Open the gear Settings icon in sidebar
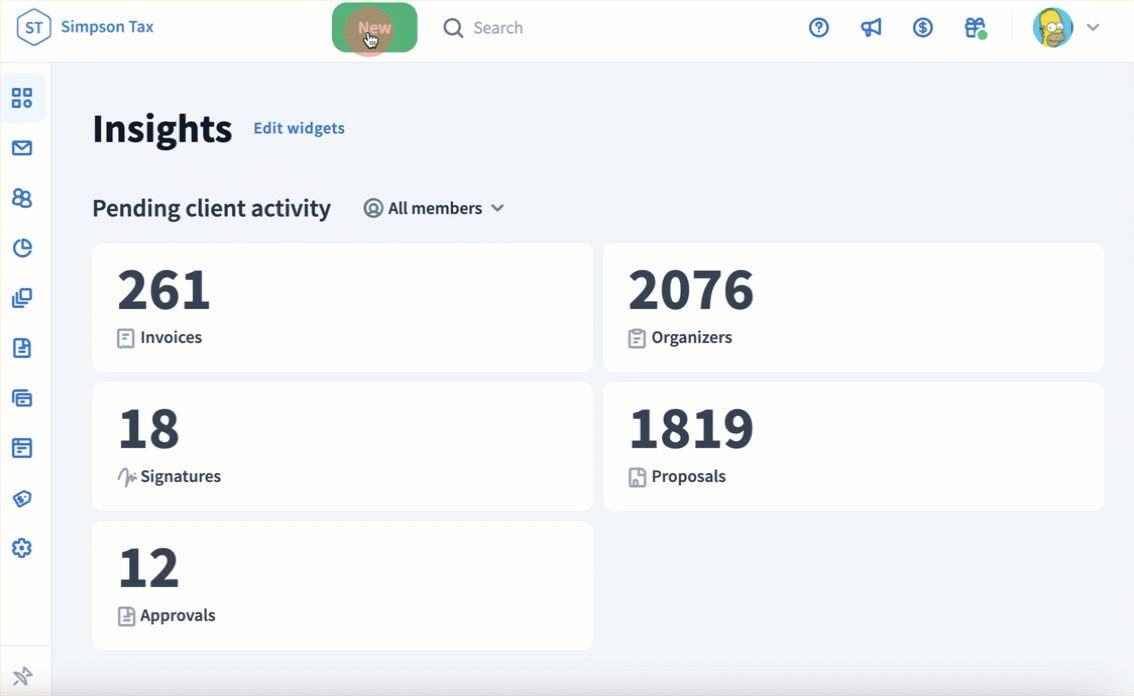 (22, 548)
